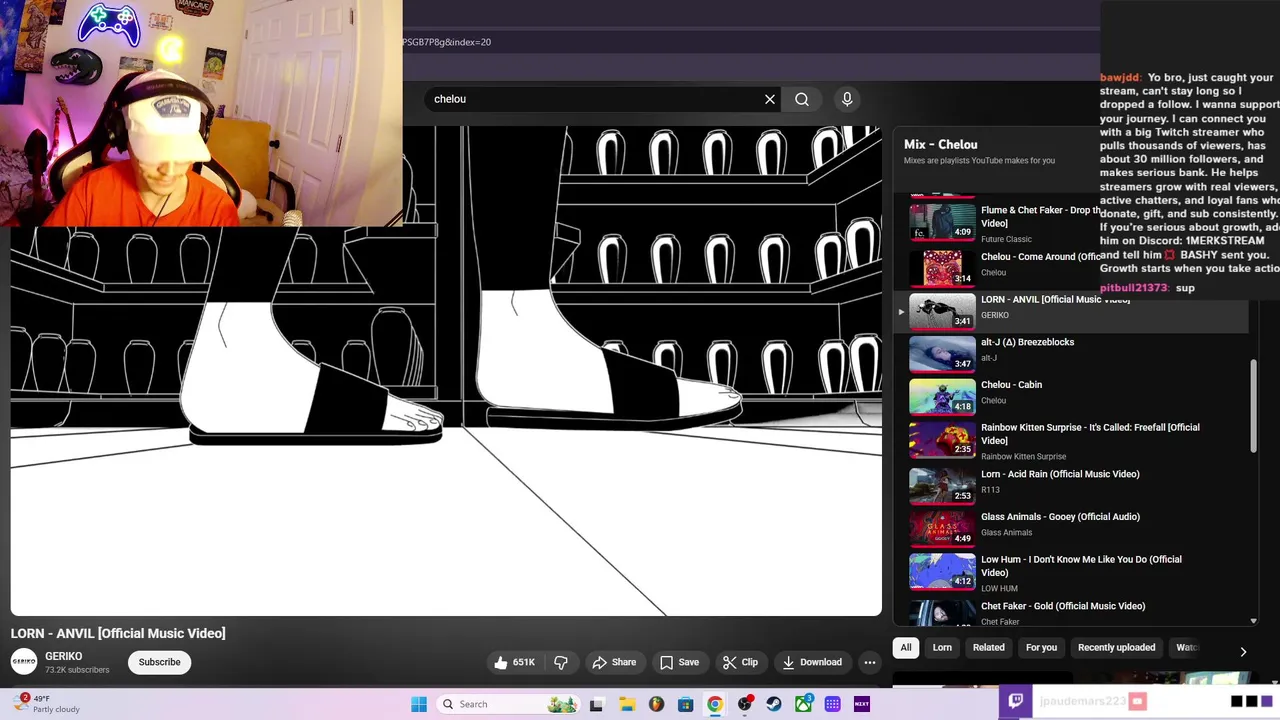Launch FL Studio from the taskbar

pyautogui.click(x=656, y=704)
